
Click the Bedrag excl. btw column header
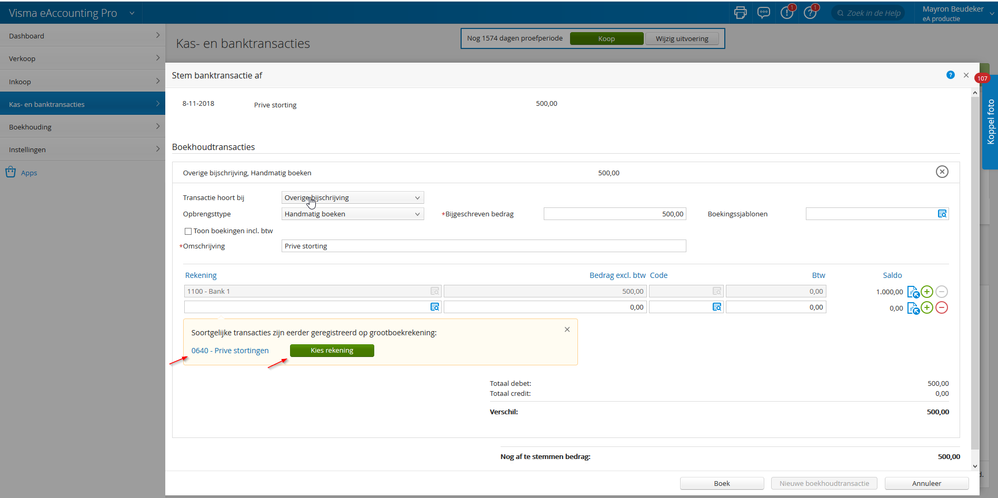click(x=617, y=275)
